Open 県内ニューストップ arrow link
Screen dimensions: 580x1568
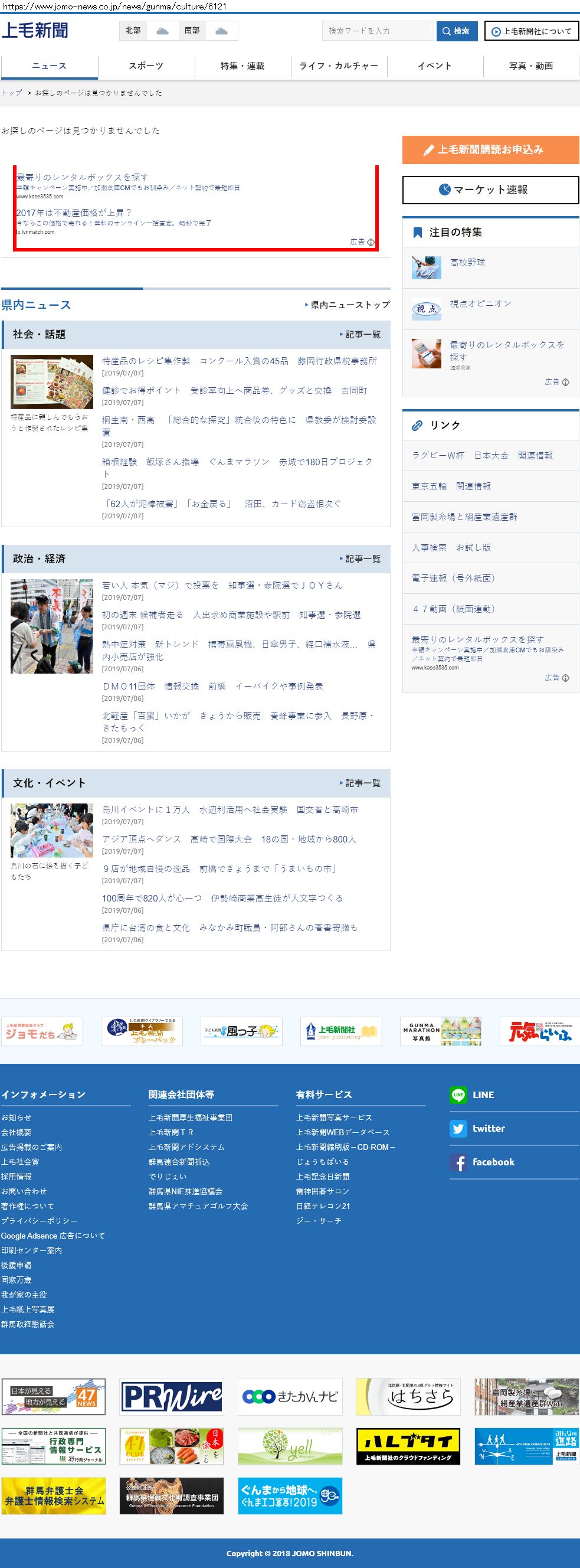[348, 305]
